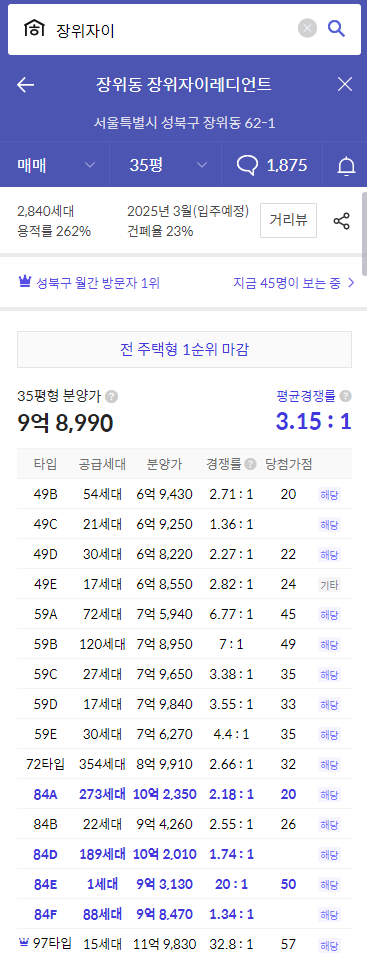The width and height of the screenshot is (367, 956).
Task: Click the address 서울특별시 성북구 장위동 62-1
Action: coord(185,123)
